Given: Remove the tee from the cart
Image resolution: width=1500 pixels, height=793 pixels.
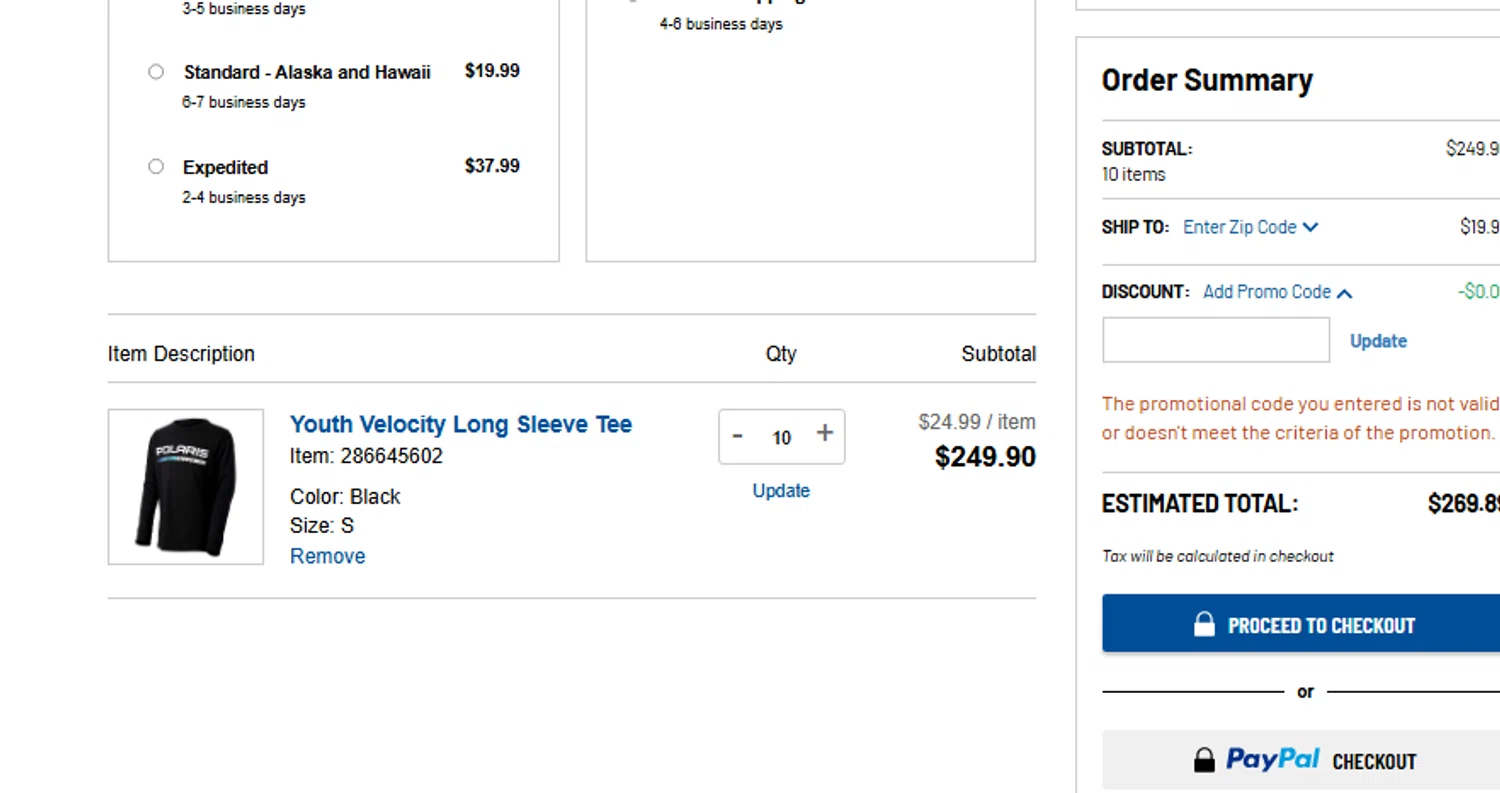Looking at the screenshot, I should coord(327,556).
